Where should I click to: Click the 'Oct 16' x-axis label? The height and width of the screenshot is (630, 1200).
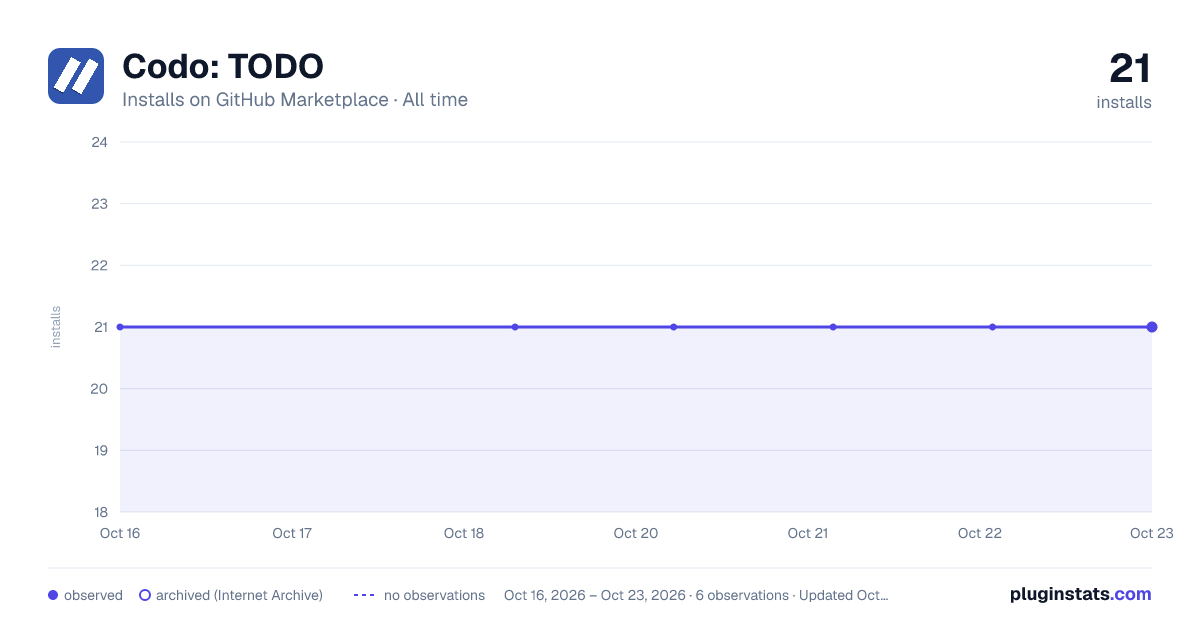point(120,533)
